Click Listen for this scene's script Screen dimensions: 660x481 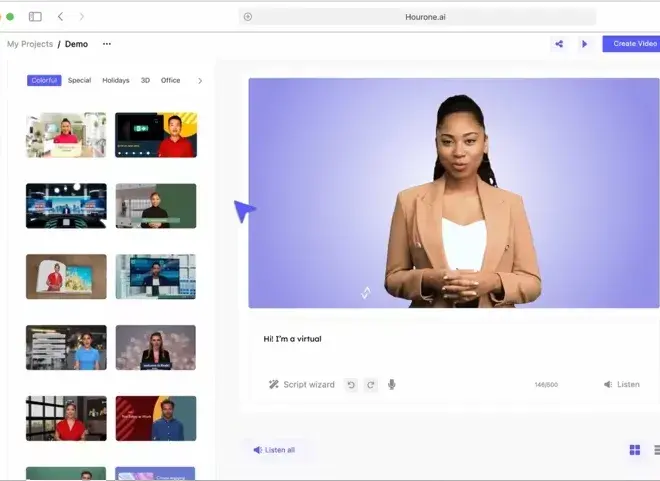(x=621, y=385)
